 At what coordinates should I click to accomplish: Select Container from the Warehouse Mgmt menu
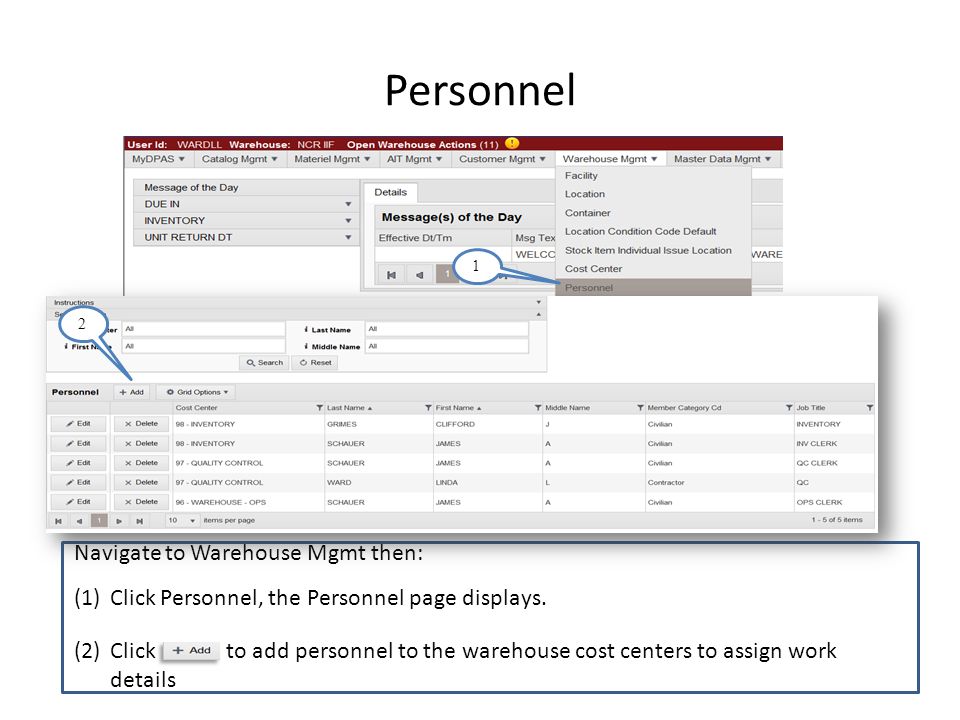[653, 213]
